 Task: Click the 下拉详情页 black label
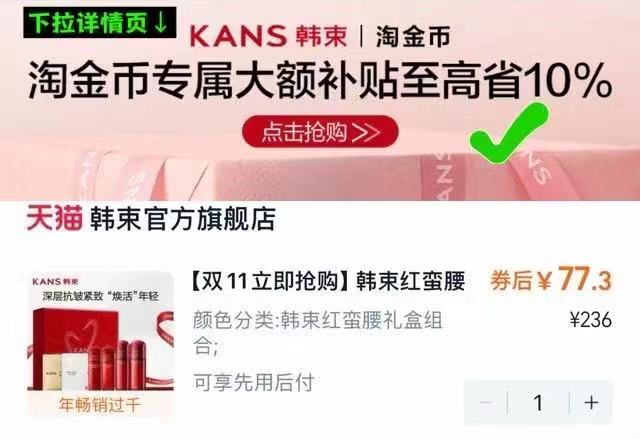point(100,22)
